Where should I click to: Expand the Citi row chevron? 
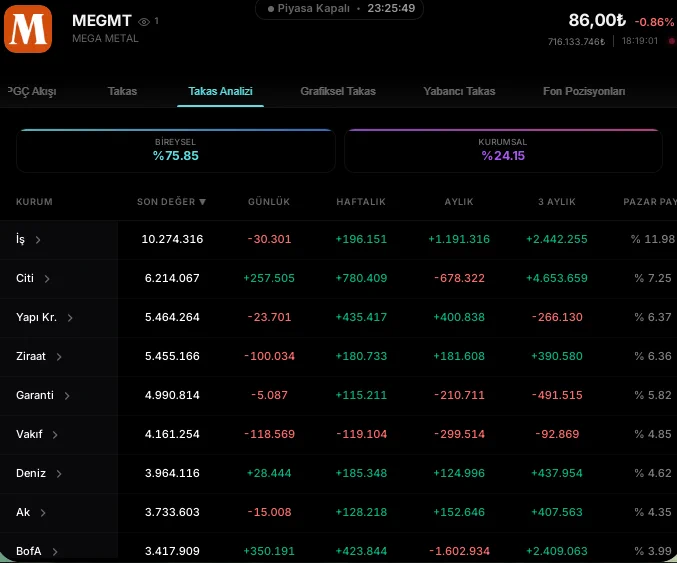point(47,279)
